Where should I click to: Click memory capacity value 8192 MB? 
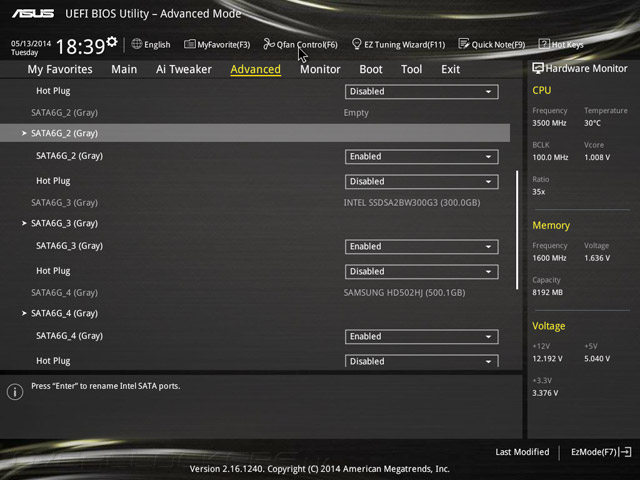tap(547, 293)
